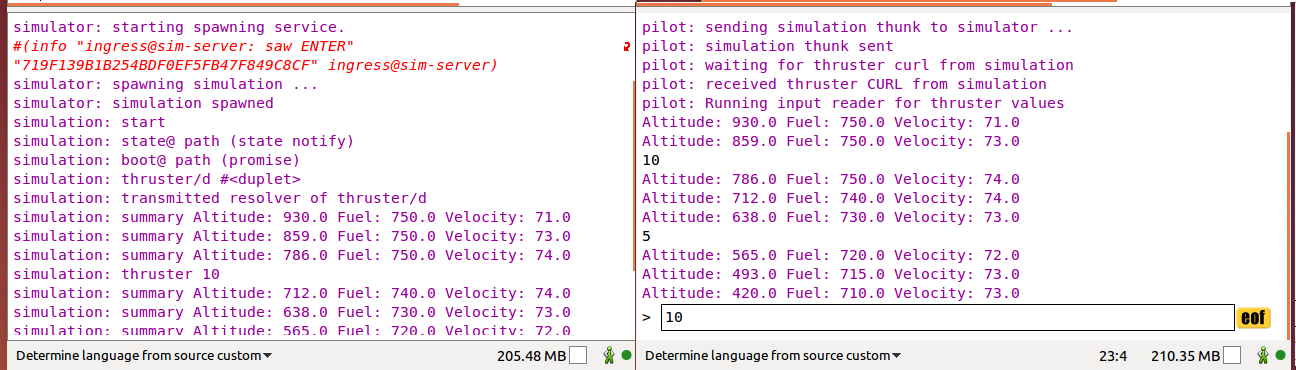Click right pane's green status dot
The height and width of the screenshot is (370, 1296).
point(1281,355)
